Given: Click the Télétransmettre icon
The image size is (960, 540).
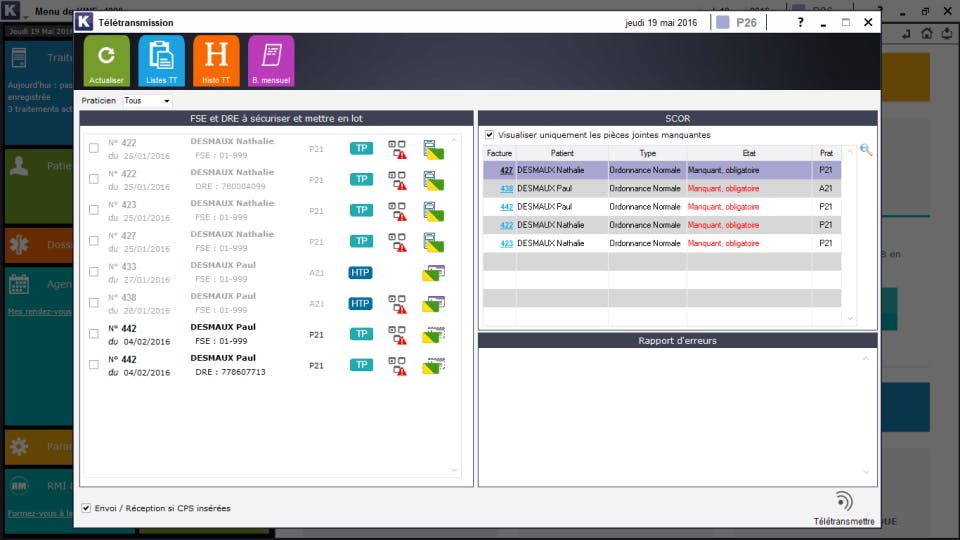Looking at the screenshot, I should click(844, 501).
